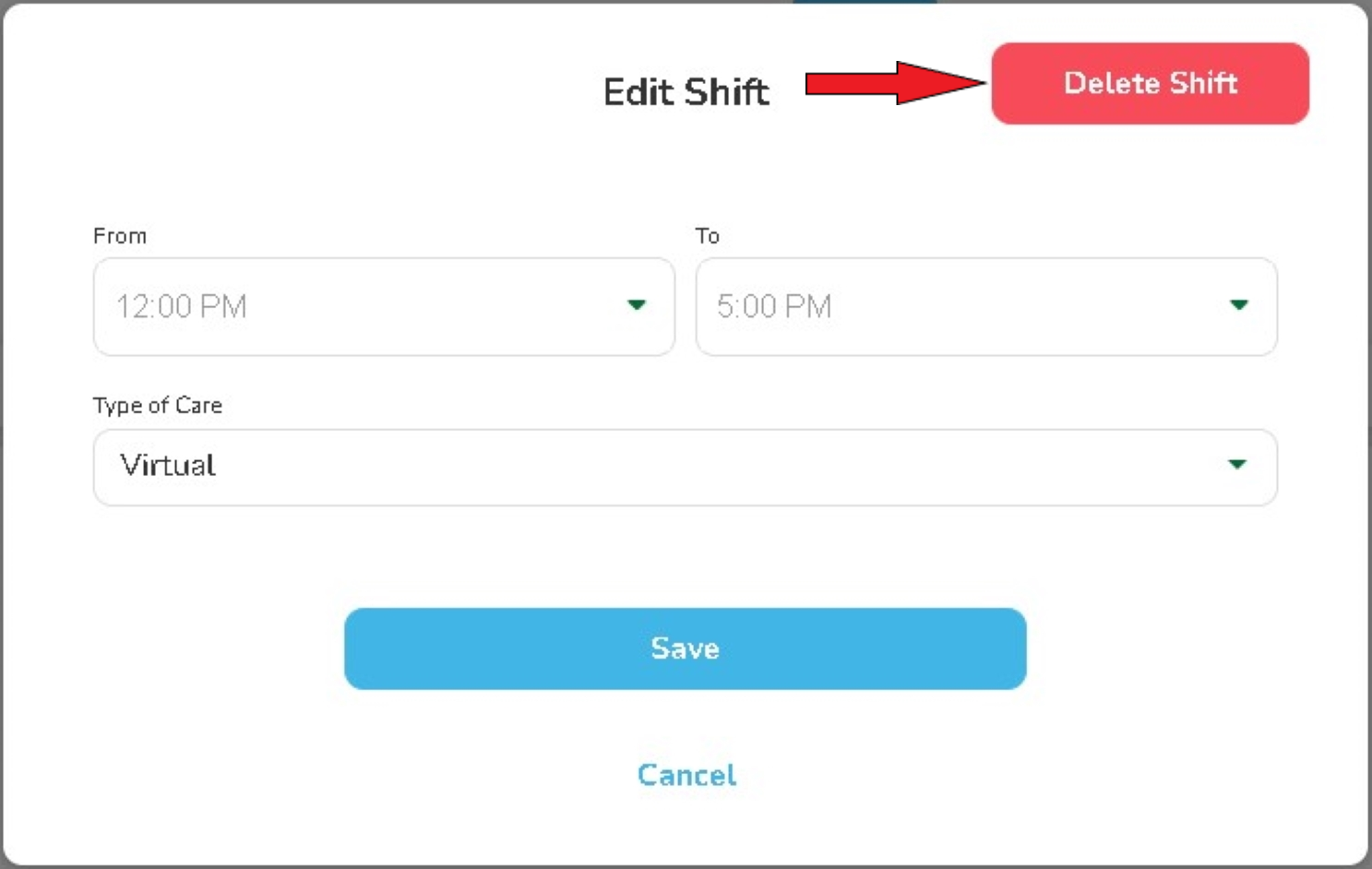
Task: Click the Delete Shift button
Action: tap(1150, 83)
